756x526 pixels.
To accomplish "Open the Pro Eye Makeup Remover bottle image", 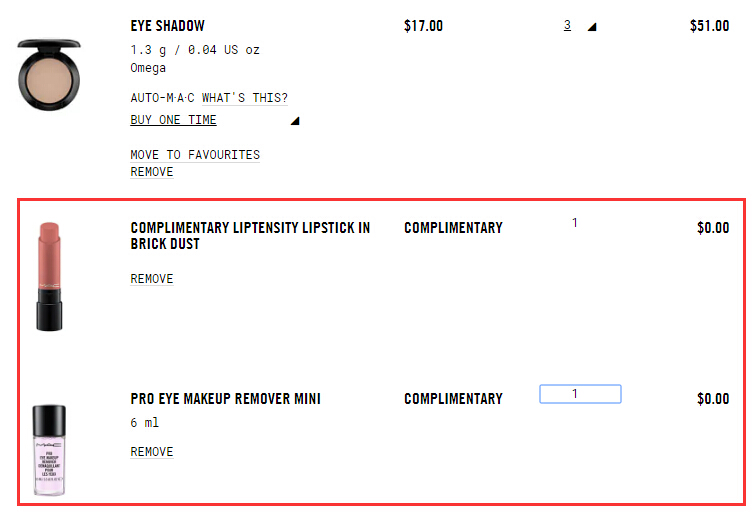I will (49, 450).
